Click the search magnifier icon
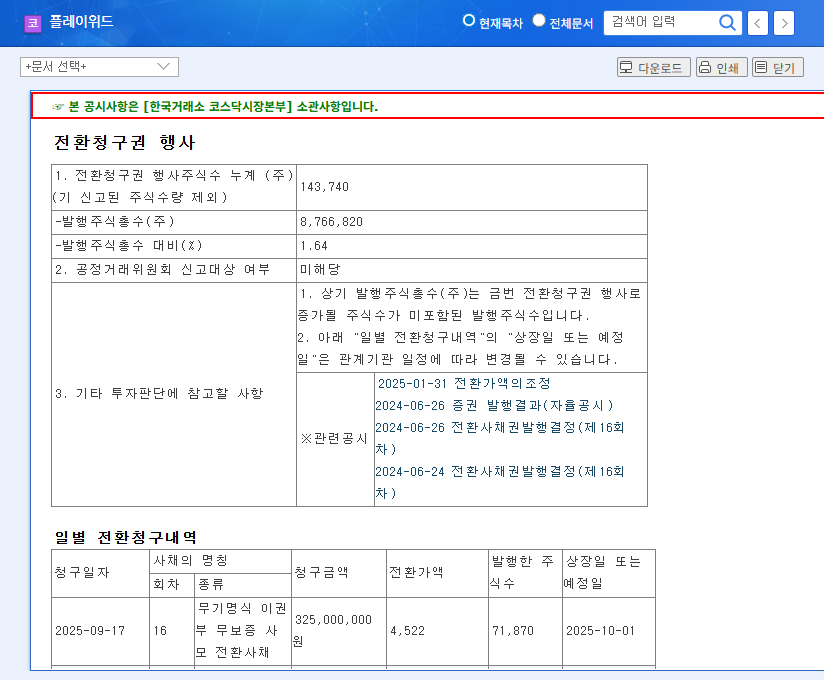 (x=727, y=23)
